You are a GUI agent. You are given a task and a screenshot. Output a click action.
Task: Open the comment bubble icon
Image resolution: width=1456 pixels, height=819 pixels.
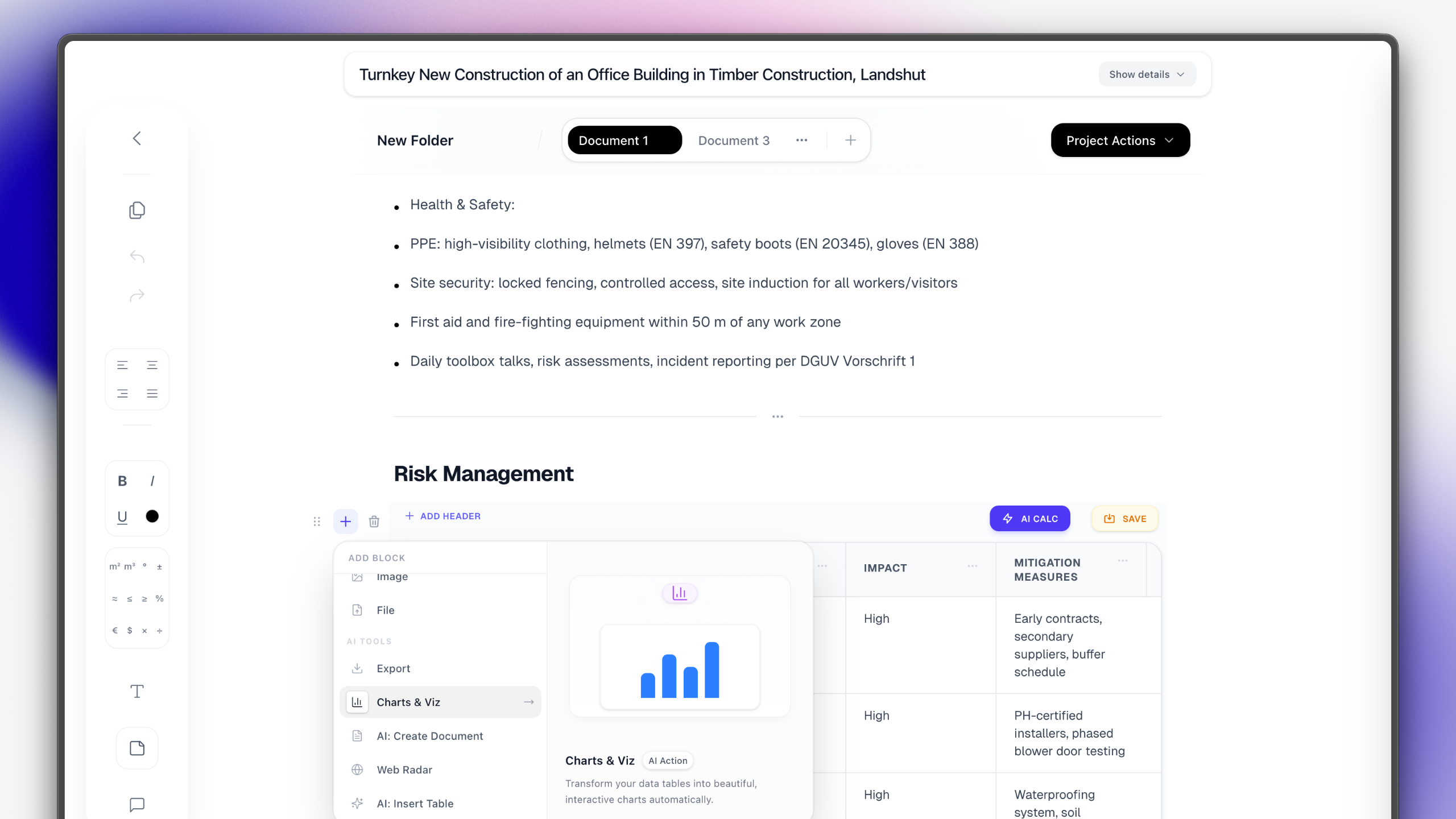pos(136,804)
